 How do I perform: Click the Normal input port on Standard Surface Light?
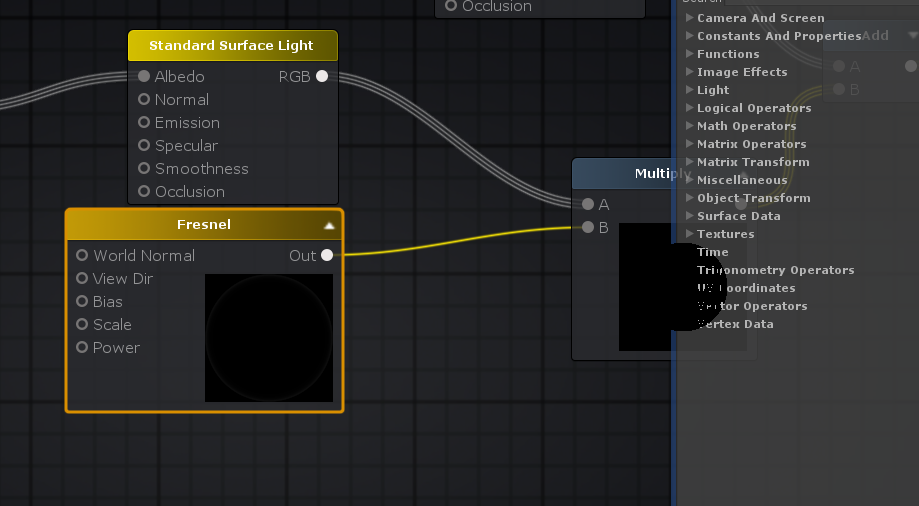click(x=144, y=99)
